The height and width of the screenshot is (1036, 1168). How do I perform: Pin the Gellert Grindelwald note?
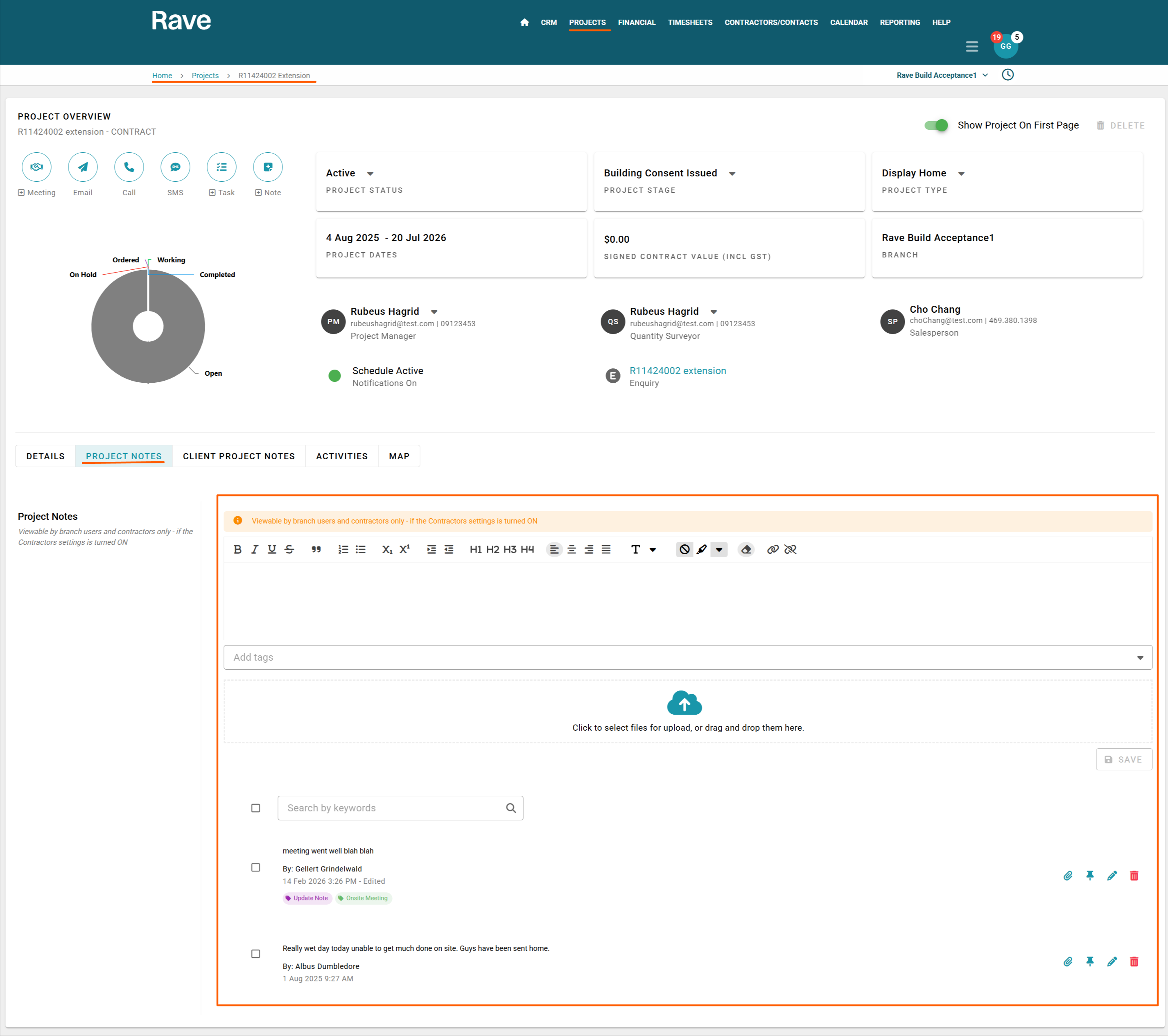point(1090,876)
